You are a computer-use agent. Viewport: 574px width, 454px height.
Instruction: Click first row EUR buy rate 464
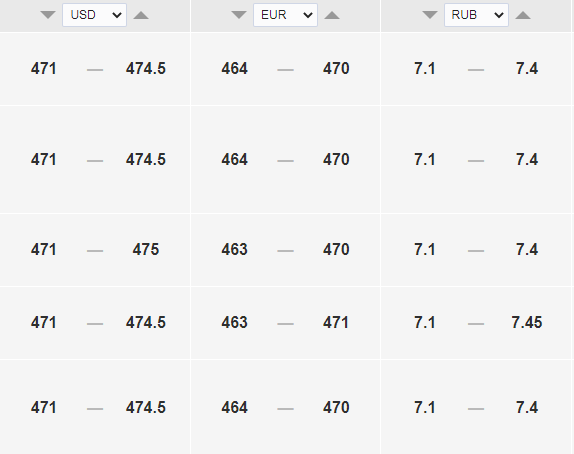coord(234,68)
